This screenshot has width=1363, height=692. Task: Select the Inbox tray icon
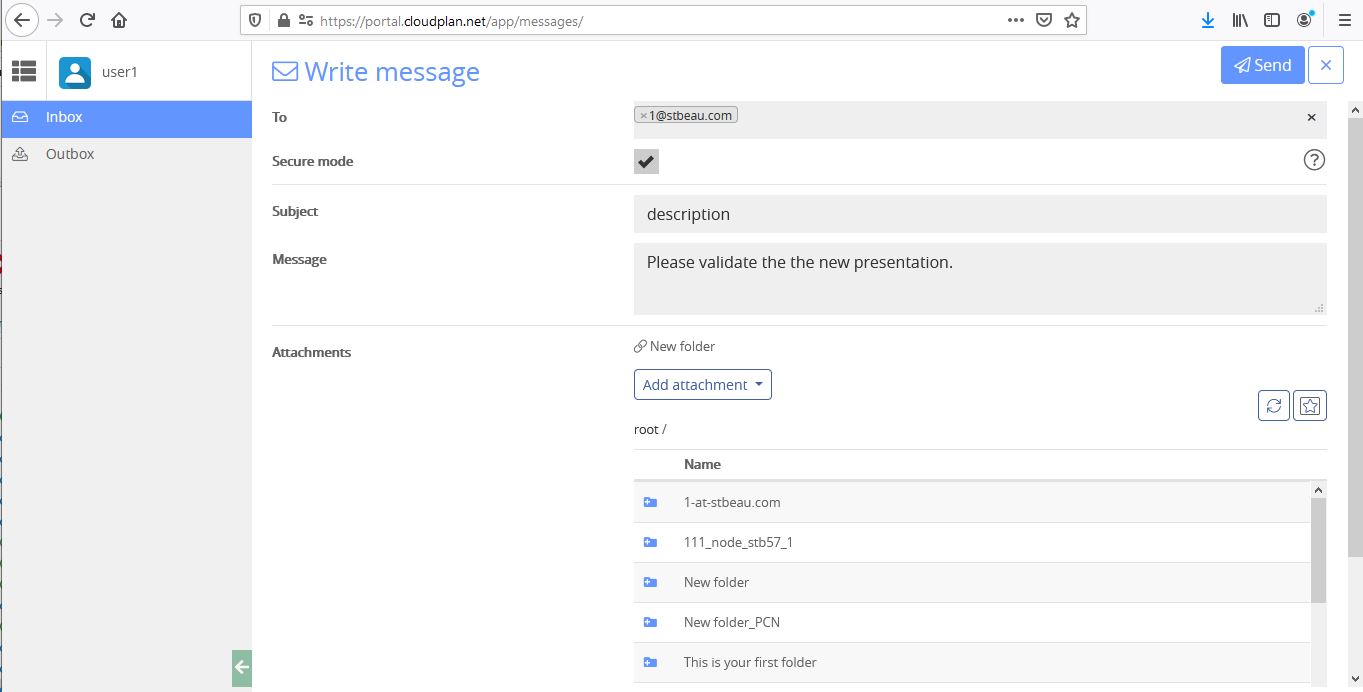point(22,117)
